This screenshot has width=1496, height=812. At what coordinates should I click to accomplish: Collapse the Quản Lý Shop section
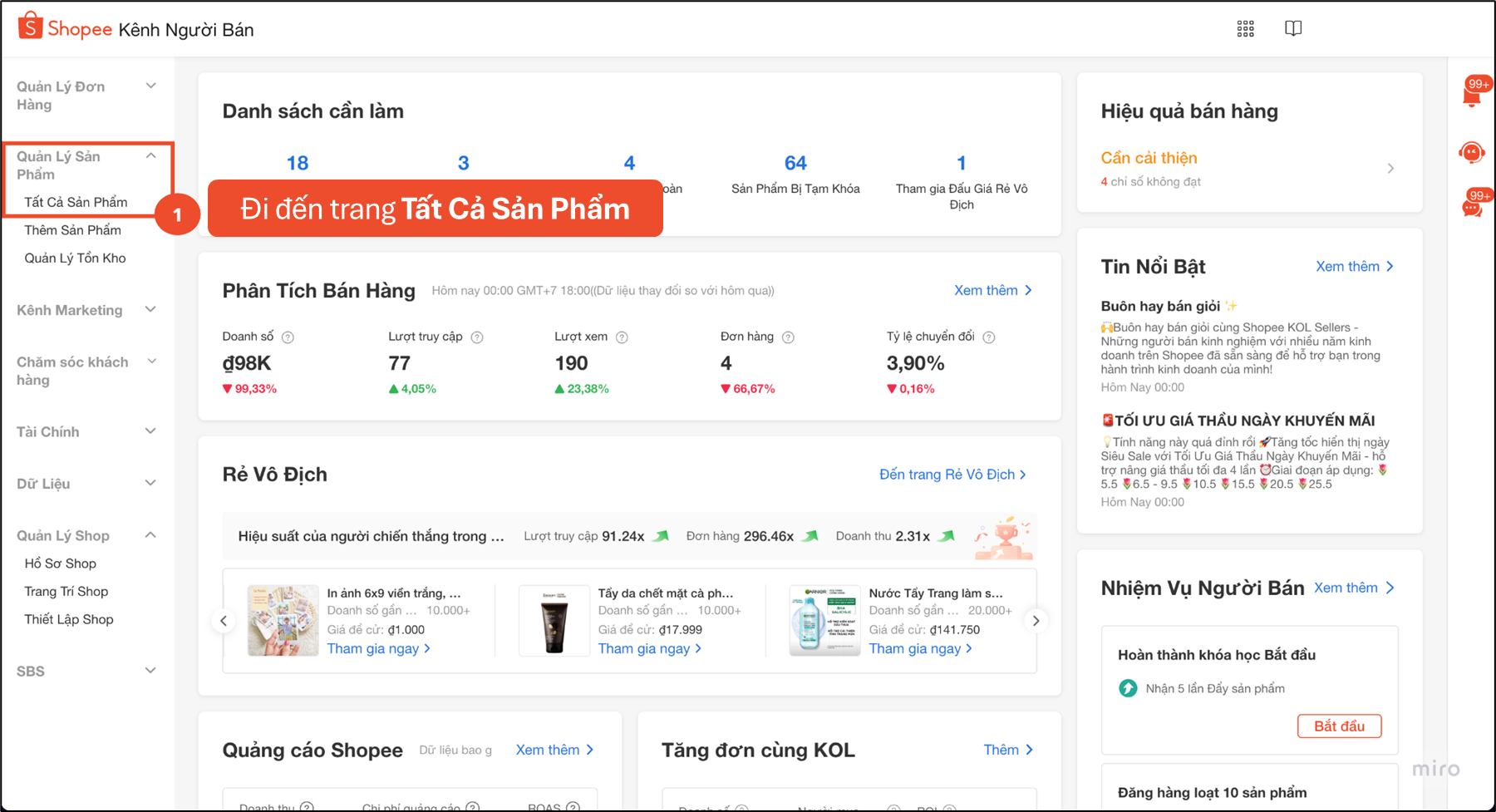[x=150, y=535]
